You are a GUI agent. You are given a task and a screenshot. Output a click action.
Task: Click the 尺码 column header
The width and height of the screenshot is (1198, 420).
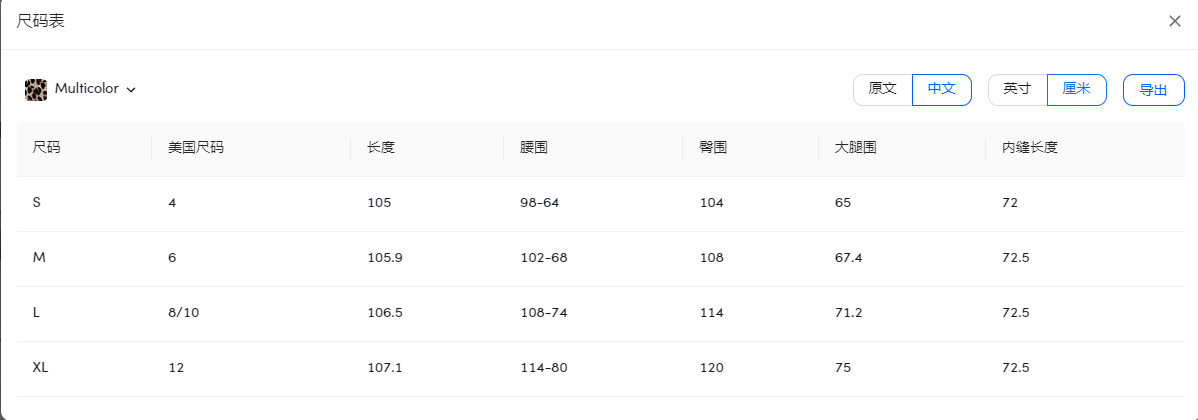pos(47,148)
